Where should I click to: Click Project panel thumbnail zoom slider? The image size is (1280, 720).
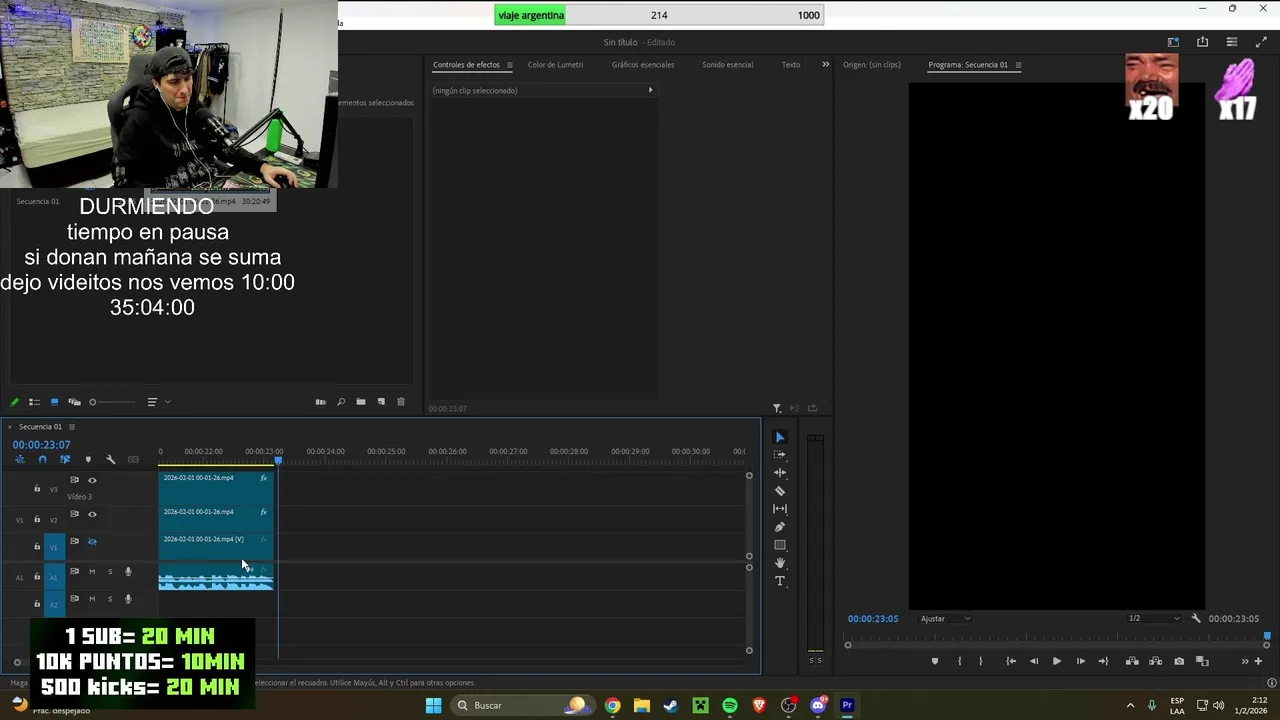point(113,402)
